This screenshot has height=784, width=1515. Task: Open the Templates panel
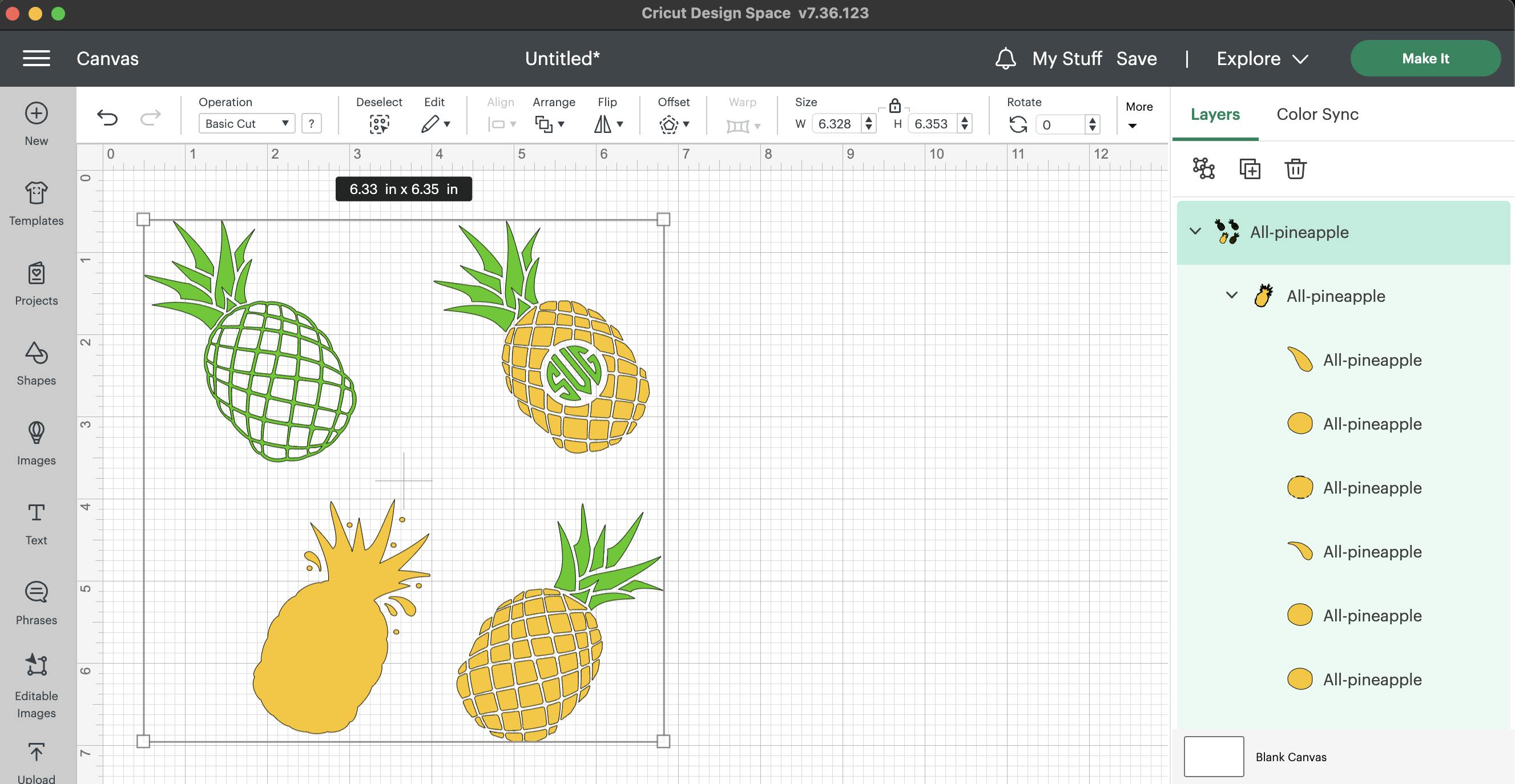pos(36,203)
